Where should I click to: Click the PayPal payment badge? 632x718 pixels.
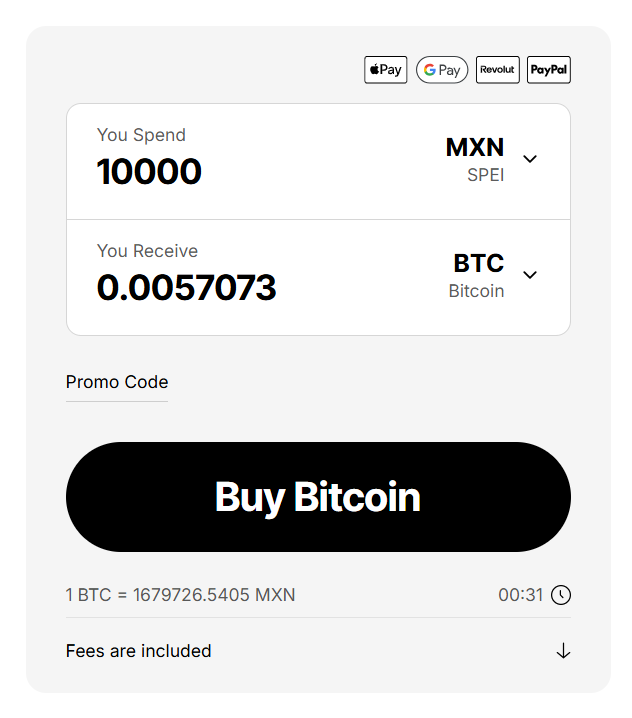coord(549,70)
